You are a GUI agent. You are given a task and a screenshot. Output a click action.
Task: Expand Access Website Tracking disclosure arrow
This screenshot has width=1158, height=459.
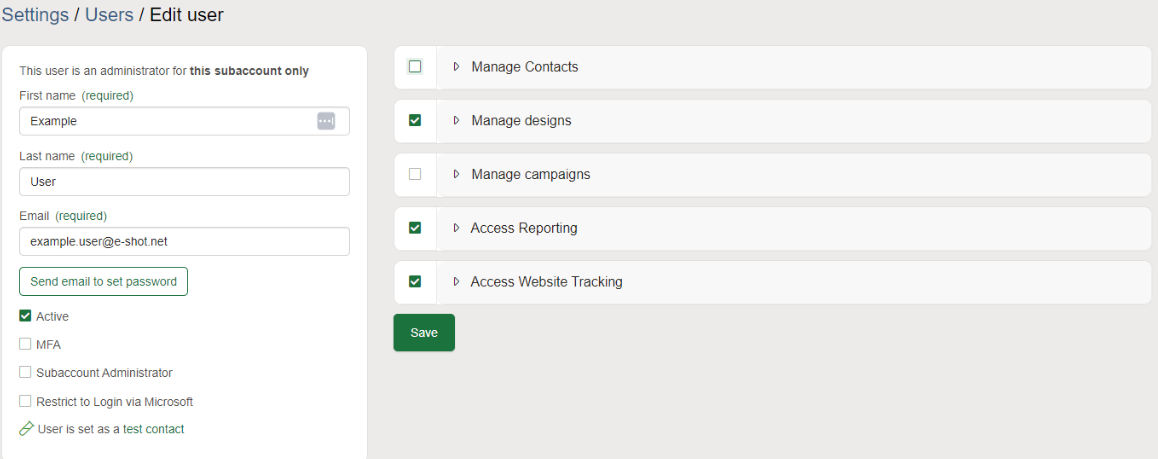(456, 282)
